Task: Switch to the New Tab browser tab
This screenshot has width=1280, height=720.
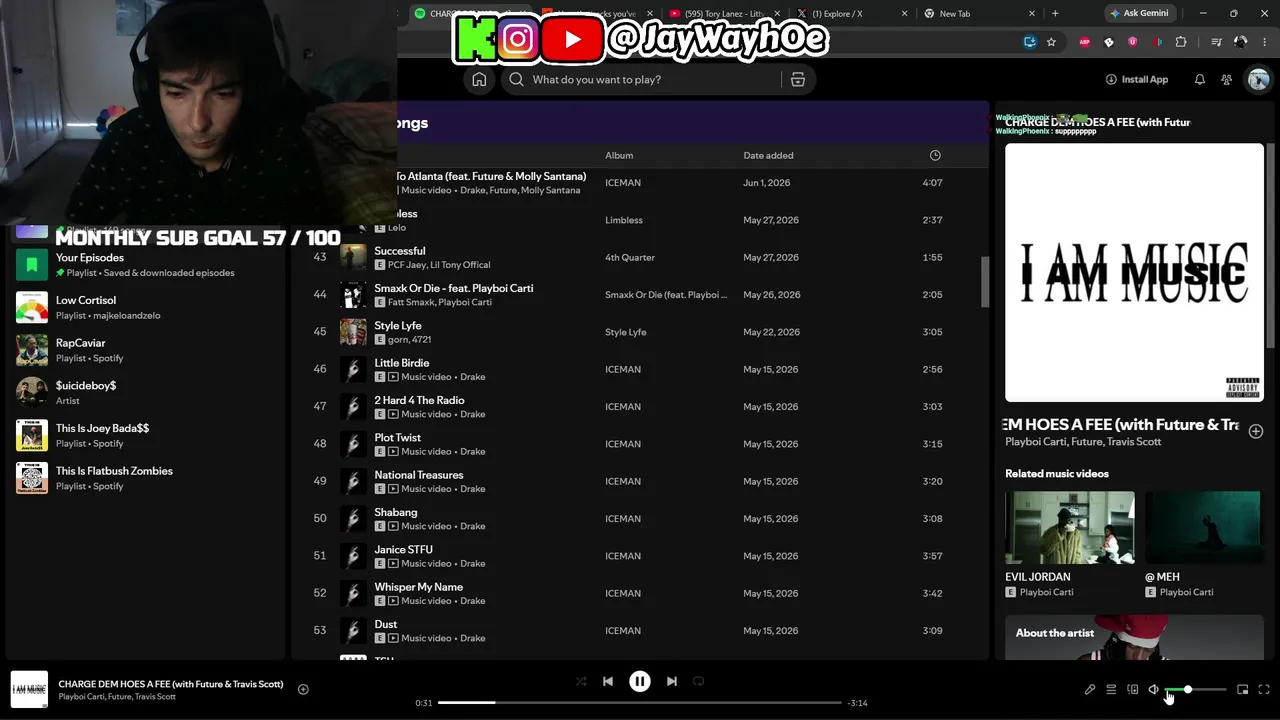Action: coord(955,14)
